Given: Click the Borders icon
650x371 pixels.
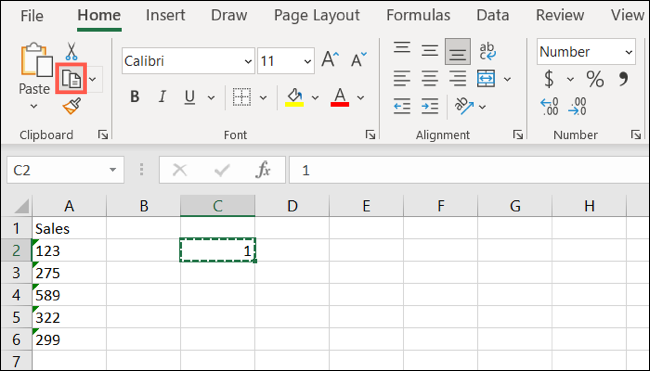Looking at the screenshot, I should click(x=241, y=97).
